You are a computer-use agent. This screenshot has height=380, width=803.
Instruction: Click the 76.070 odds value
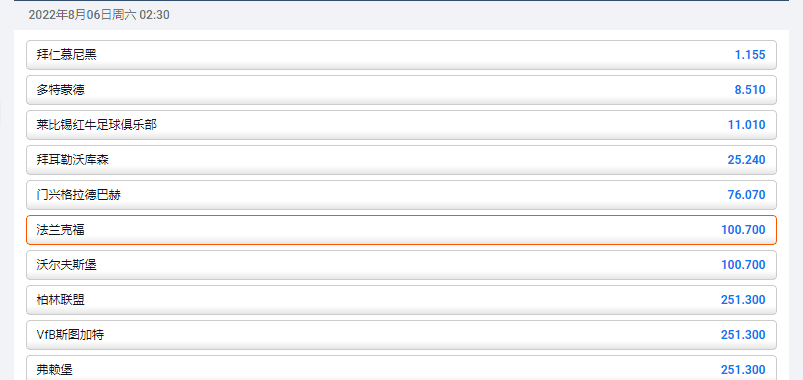(747, 195)
